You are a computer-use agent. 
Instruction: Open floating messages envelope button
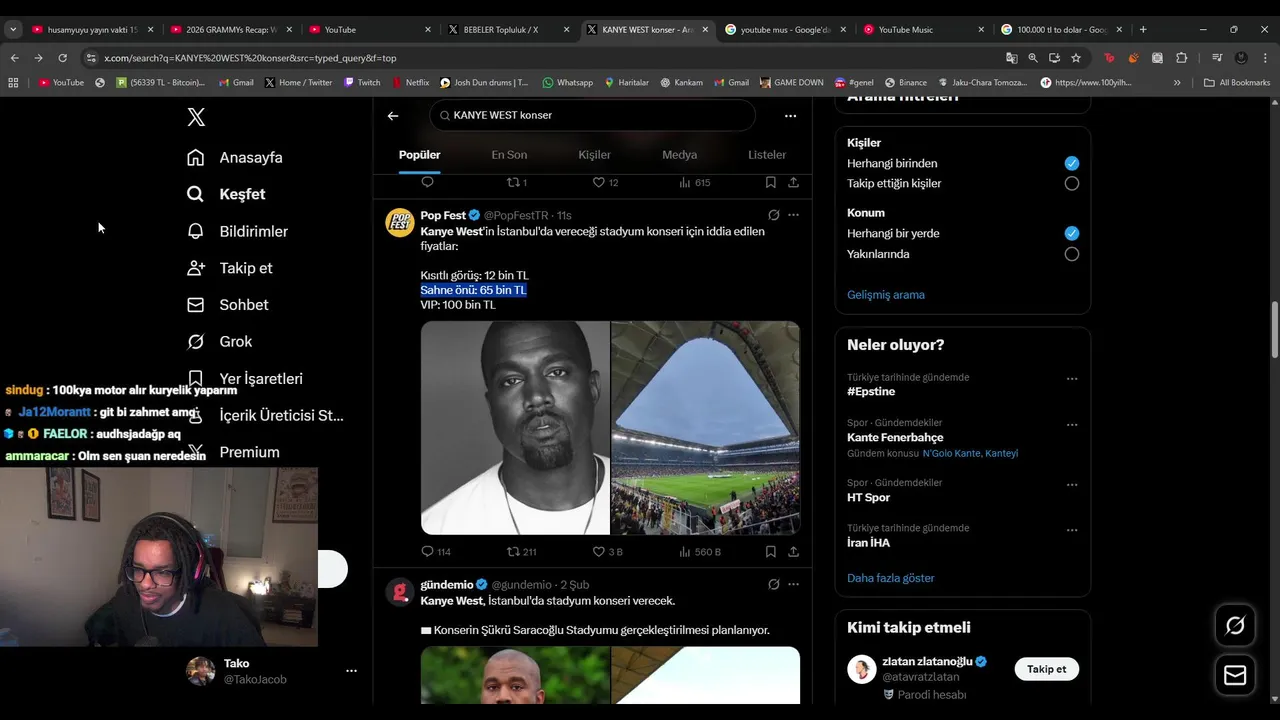tap(1235, 675)
